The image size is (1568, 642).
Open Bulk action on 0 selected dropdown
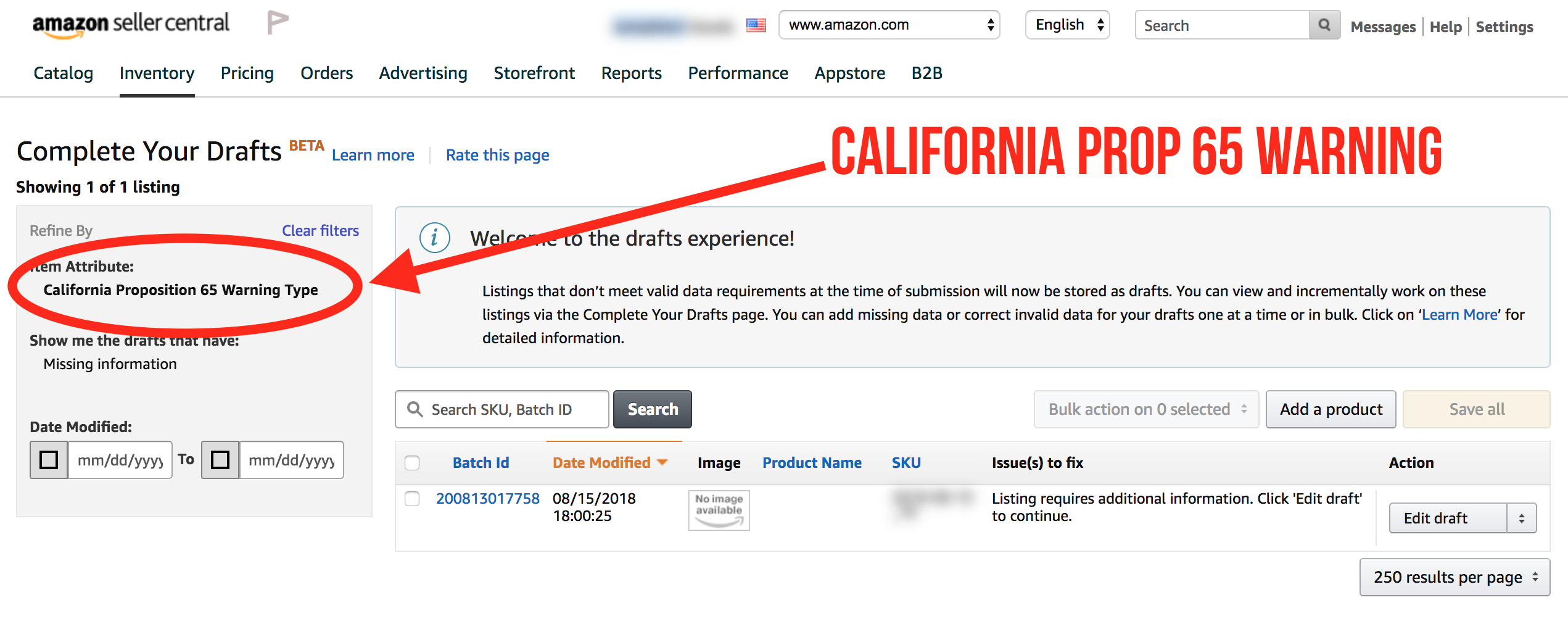[x=1146, y=409]
